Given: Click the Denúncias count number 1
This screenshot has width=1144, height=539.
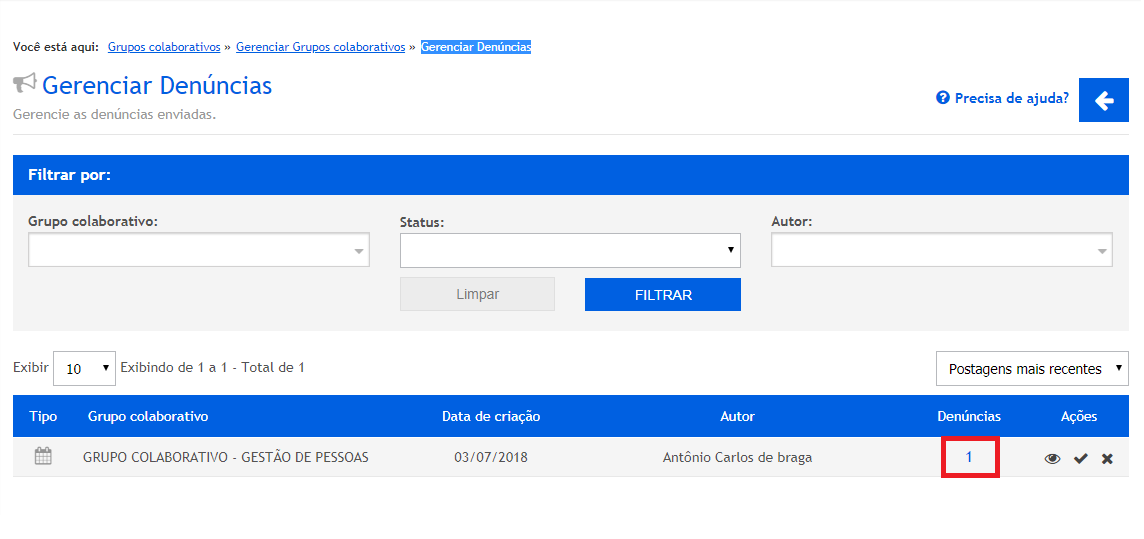Looking at the screenshot, I should [969, 457].
